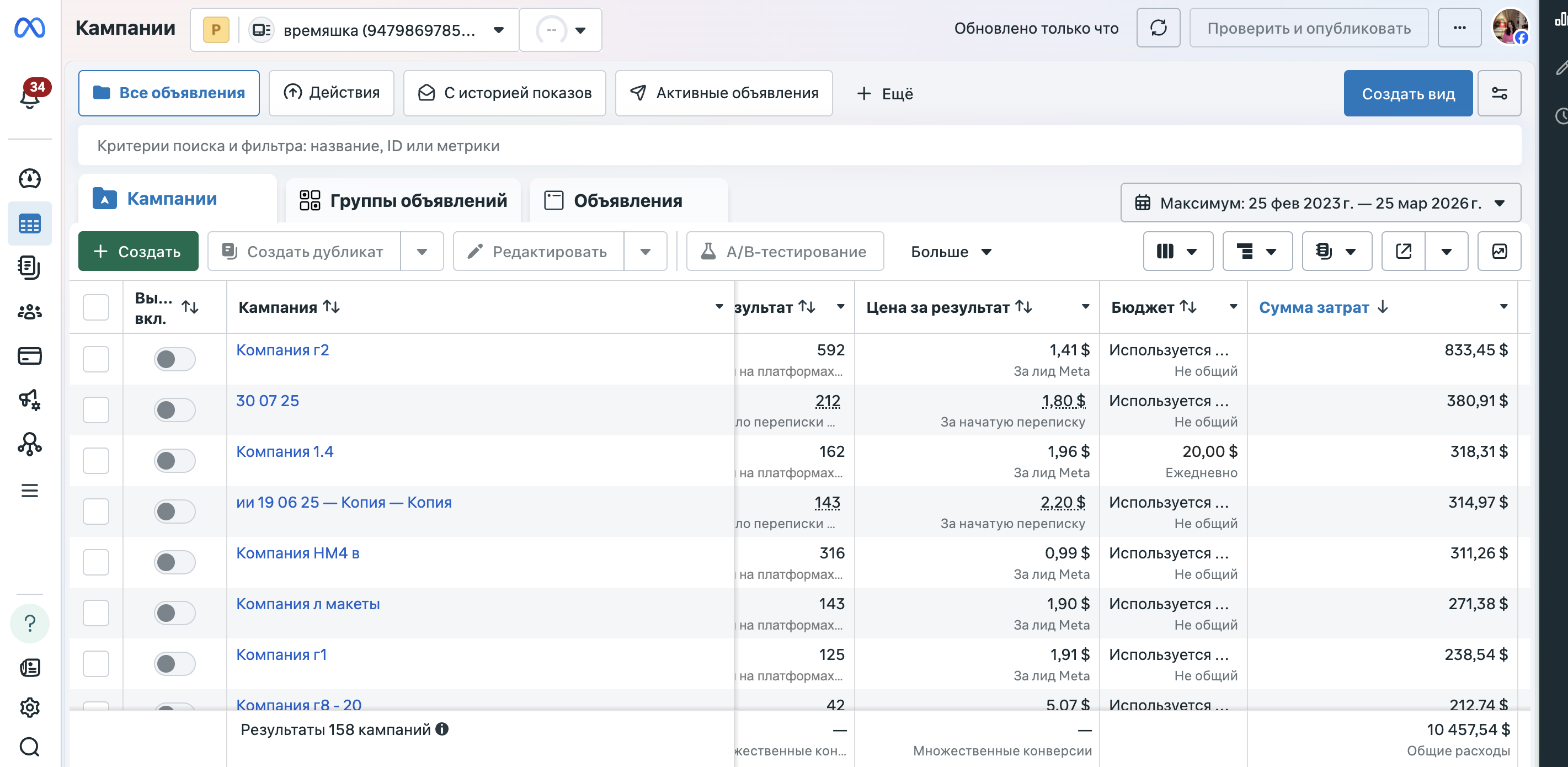Viewport: 1568px width, 767px height.
Task: Open the loading status dropdown next to account
Action: 561,29
